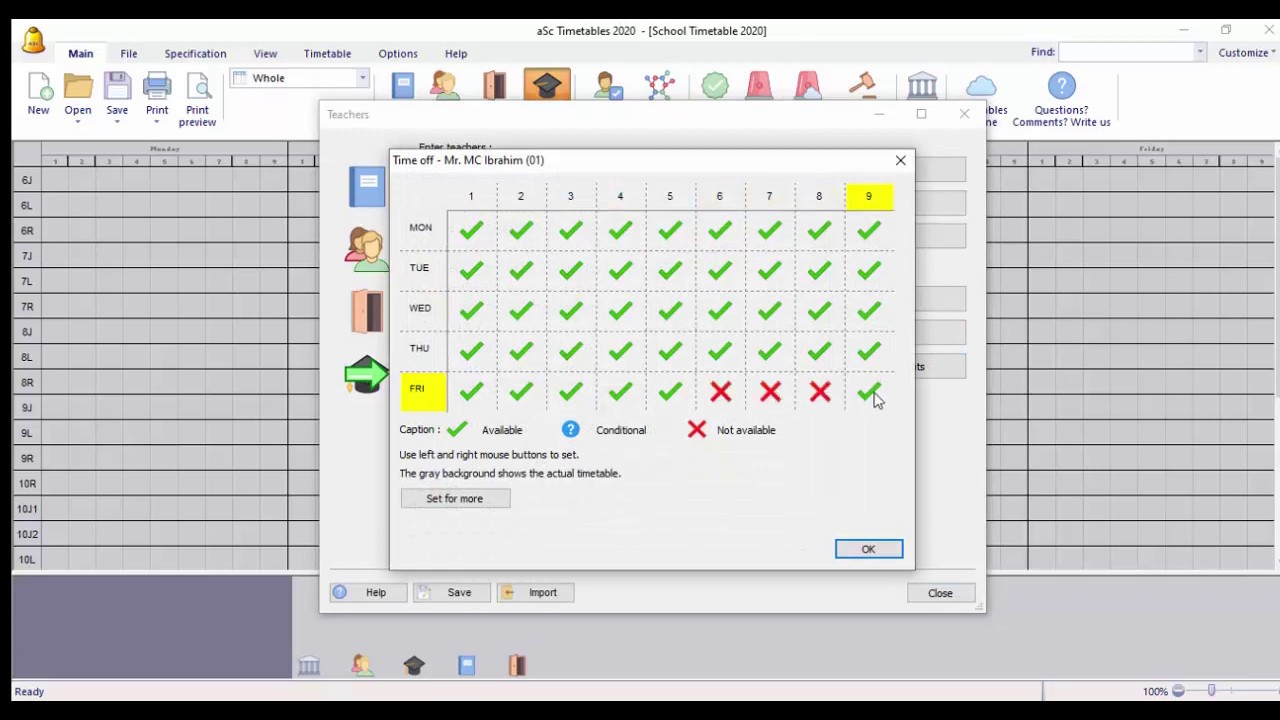Image resolution: width=1280 pixels, height=720 pixels.
Task: Click the Set for more button
Action: coord(455,498)
